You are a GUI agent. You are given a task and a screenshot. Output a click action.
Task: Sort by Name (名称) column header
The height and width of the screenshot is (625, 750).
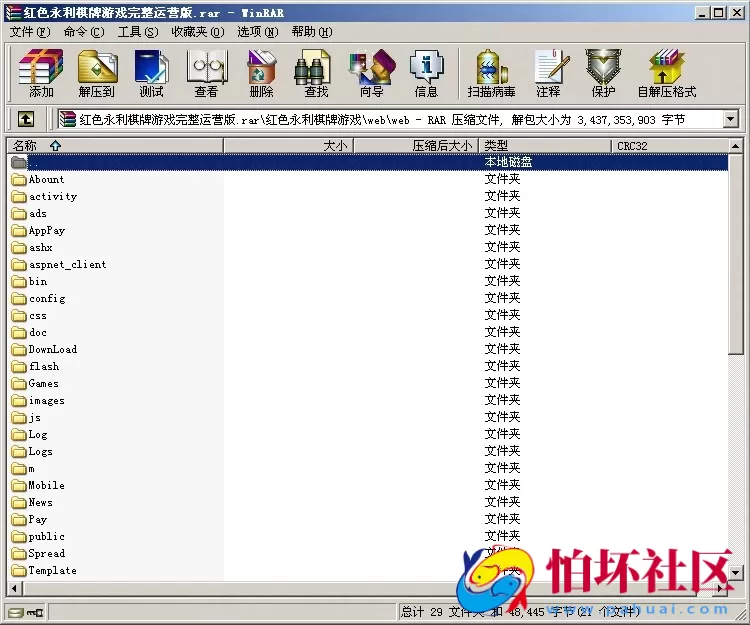(115, 145)
